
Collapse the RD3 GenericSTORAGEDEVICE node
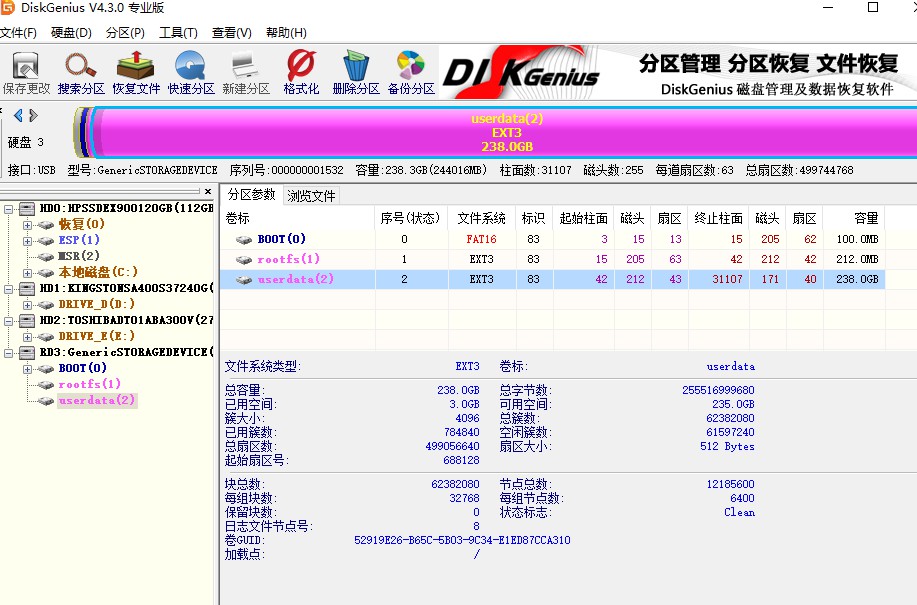point(8,353)
